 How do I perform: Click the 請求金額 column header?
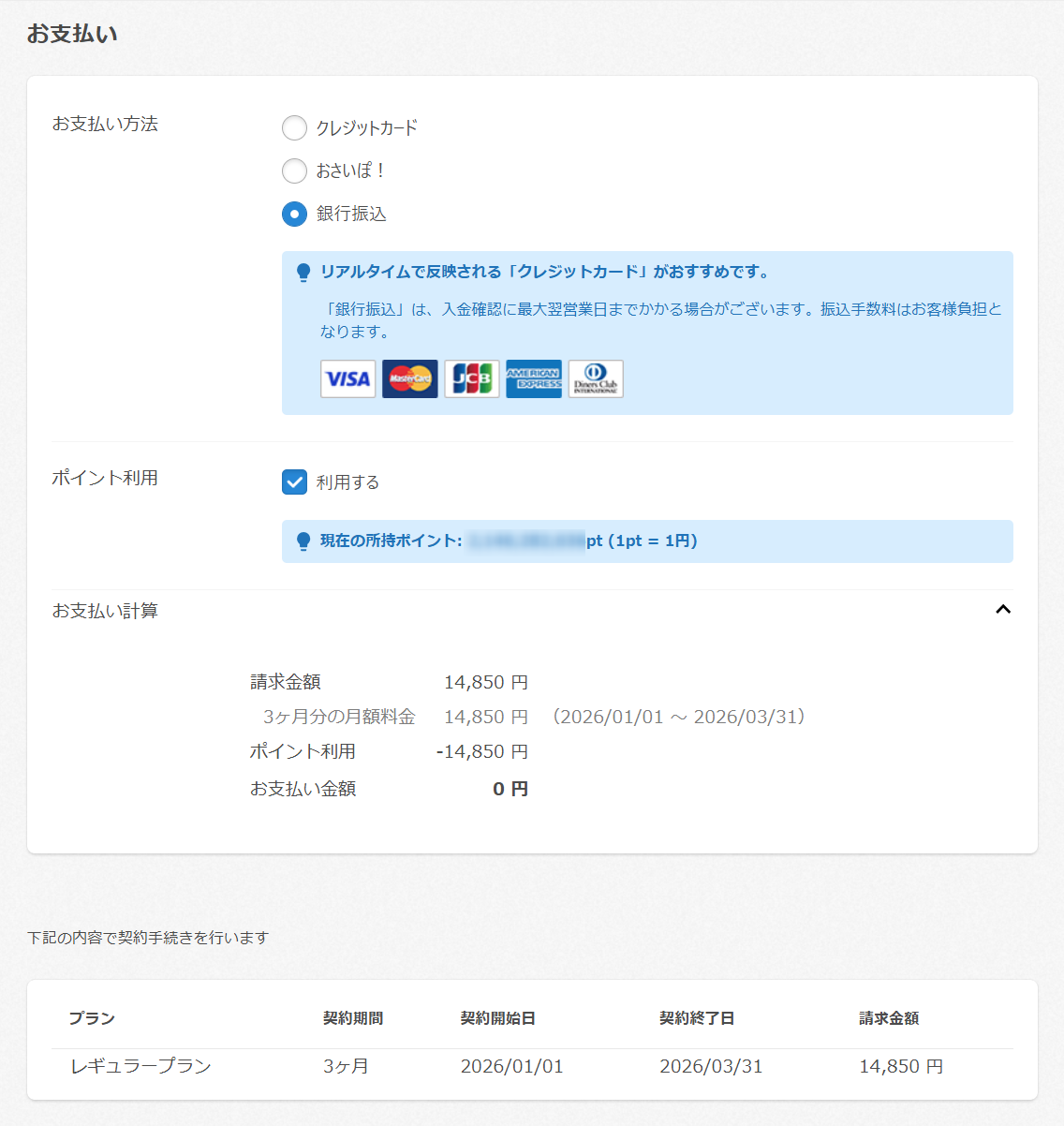(x=888, y=1018)
